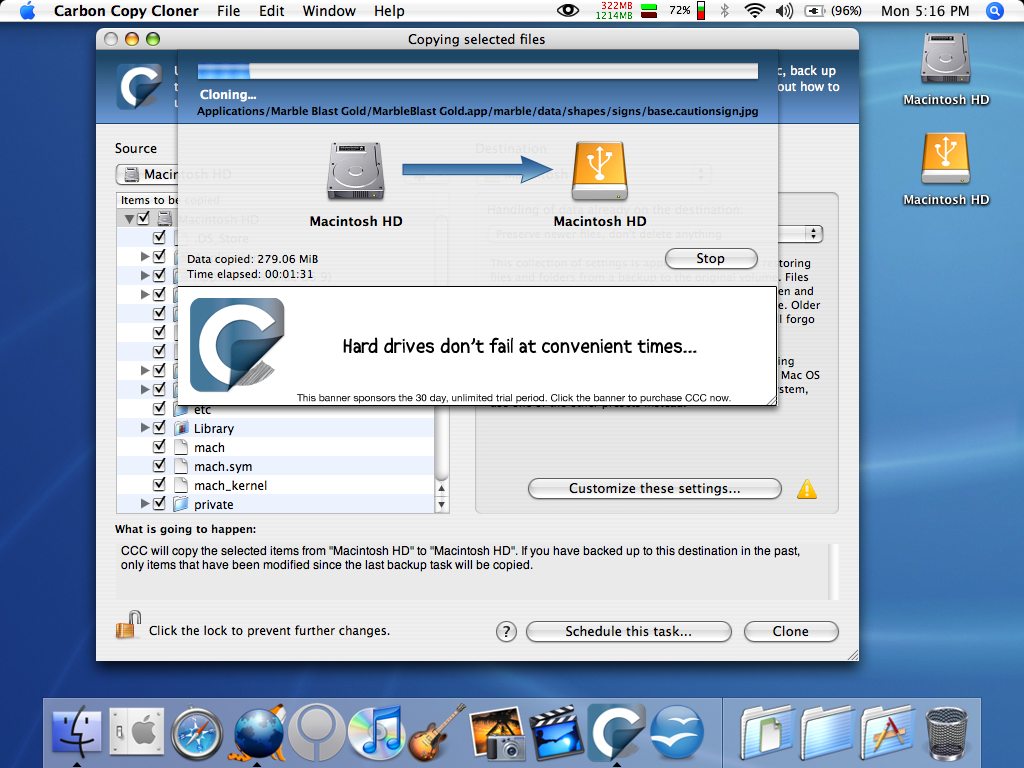The height and width of the screenshot is (768, 1024).
Task: Toggle the Macintosh HD root checkbox
Action: click(144, 218)
